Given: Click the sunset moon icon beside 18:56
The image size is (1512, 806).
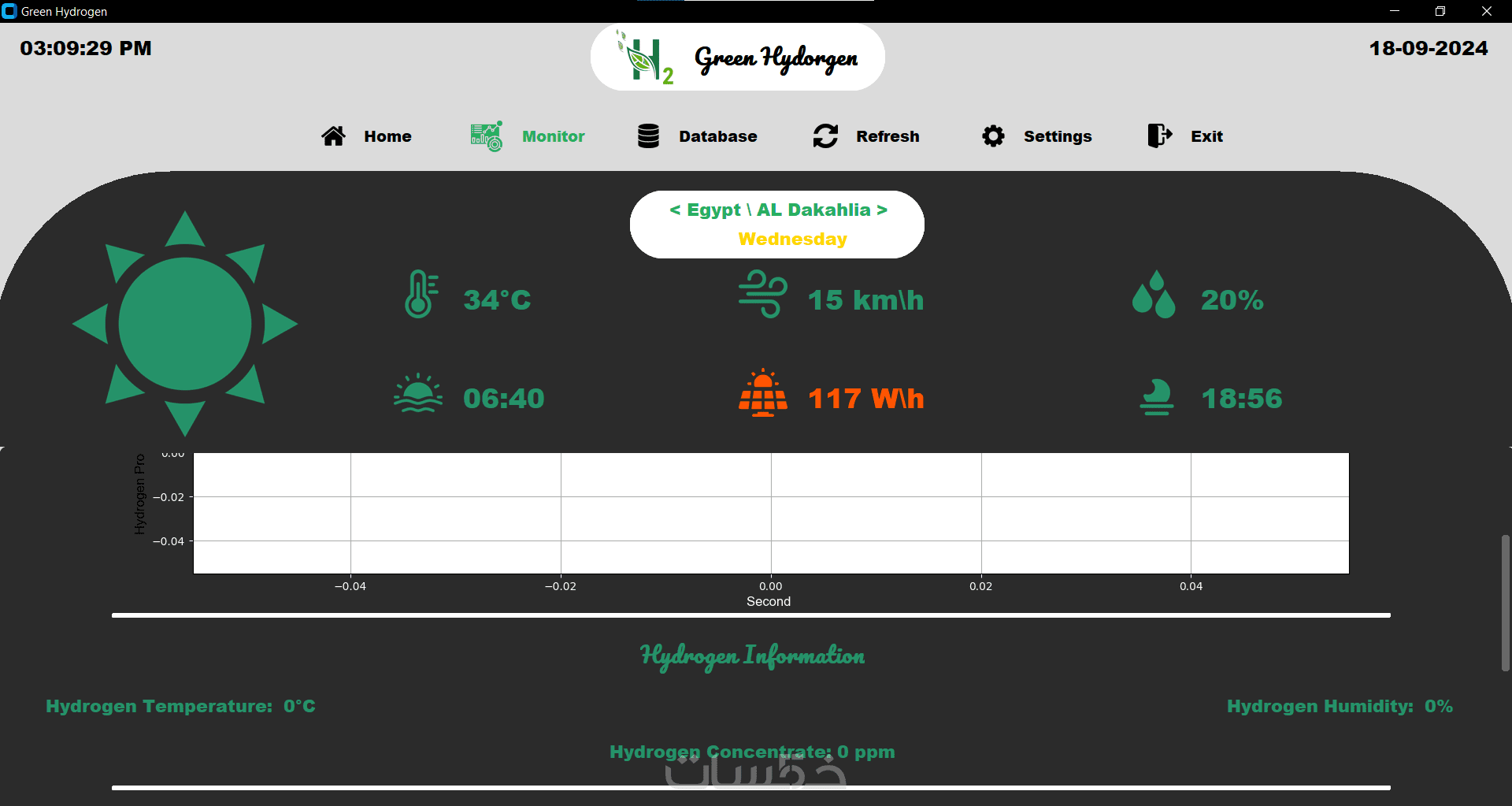Looking at the screenshot, I should coord(1156,396).
